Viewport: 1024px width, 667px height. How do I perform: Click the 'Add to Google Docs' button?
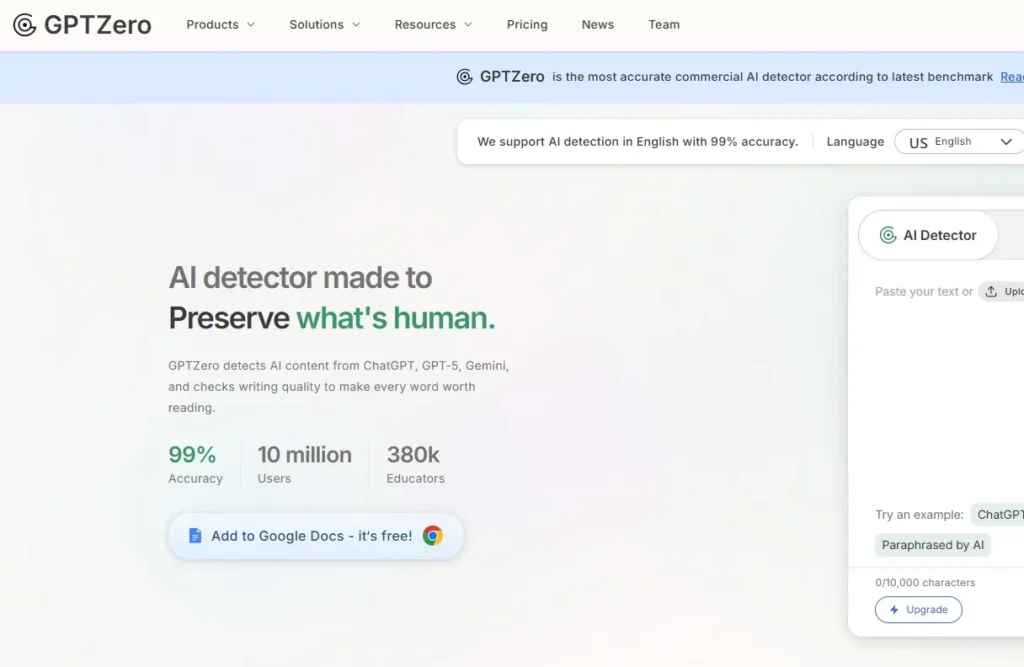pos(315,535)
